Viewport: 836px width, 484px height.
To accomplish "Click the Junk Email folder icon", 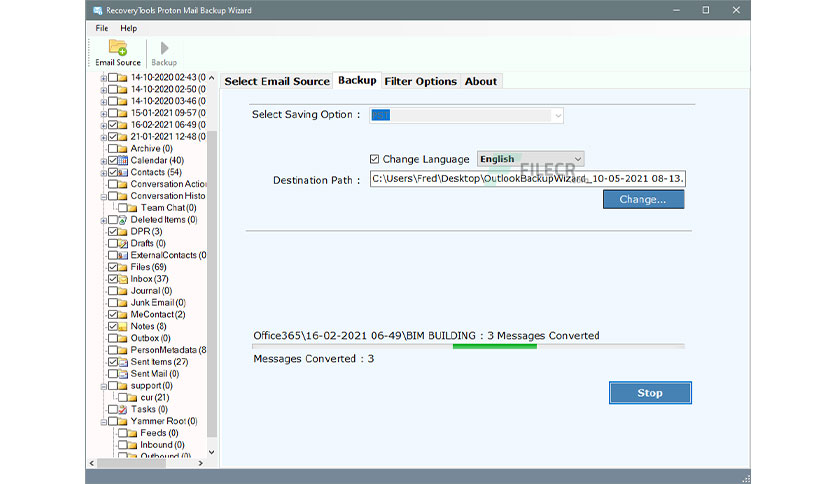I will coord(123,303).
